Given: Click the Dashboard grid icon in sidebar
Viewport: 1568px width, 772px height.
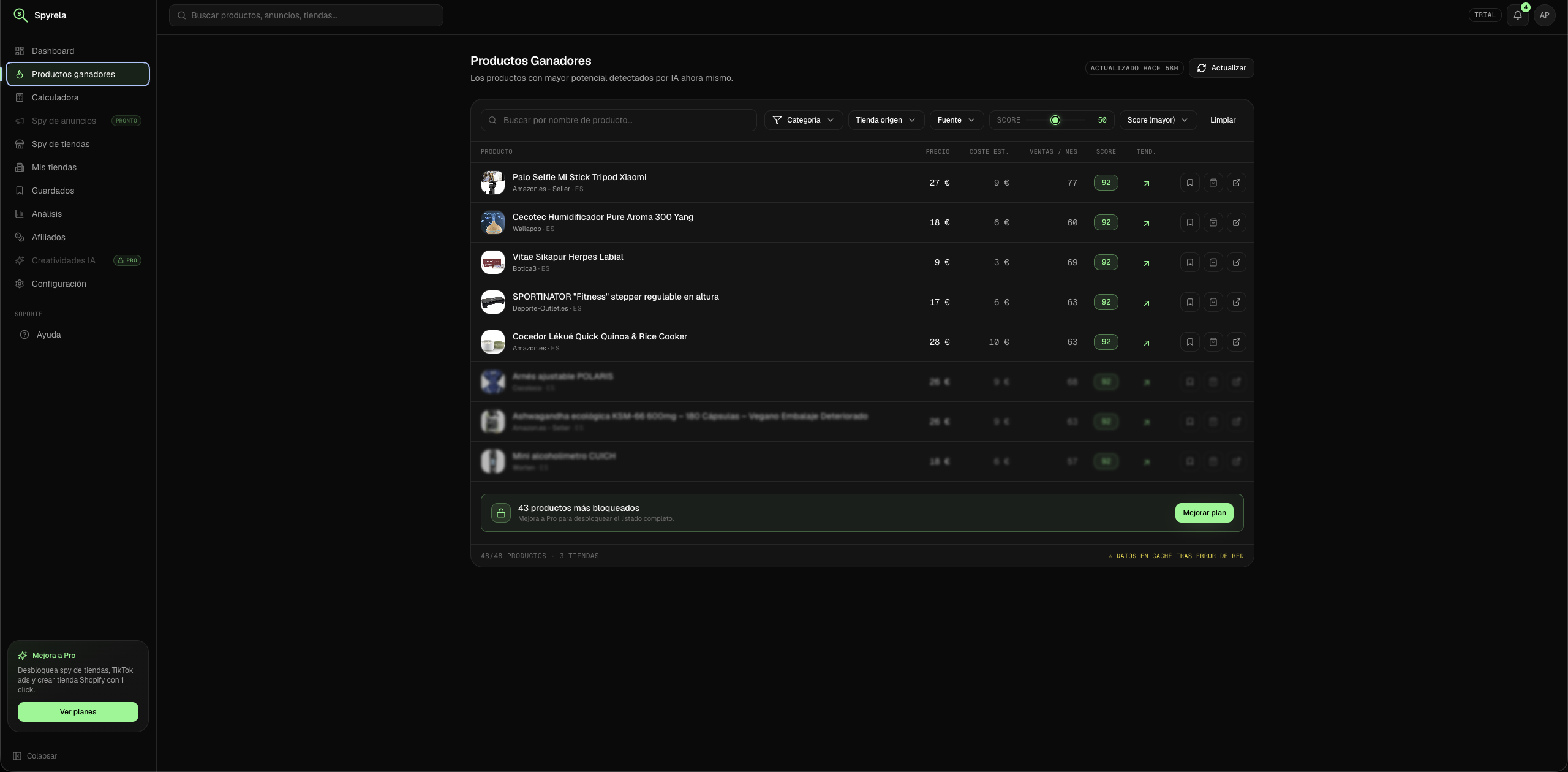Looking at the screenshot, I should [20, 51].
